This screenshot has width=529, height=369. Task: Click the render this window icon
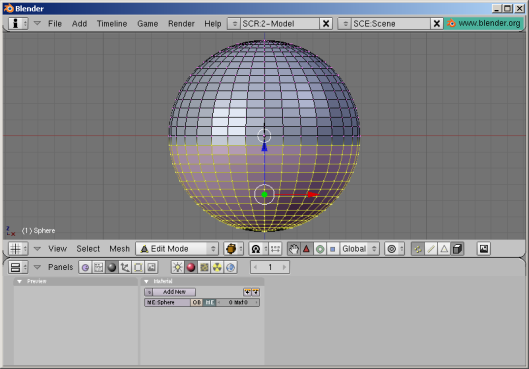tap(484, 249)
